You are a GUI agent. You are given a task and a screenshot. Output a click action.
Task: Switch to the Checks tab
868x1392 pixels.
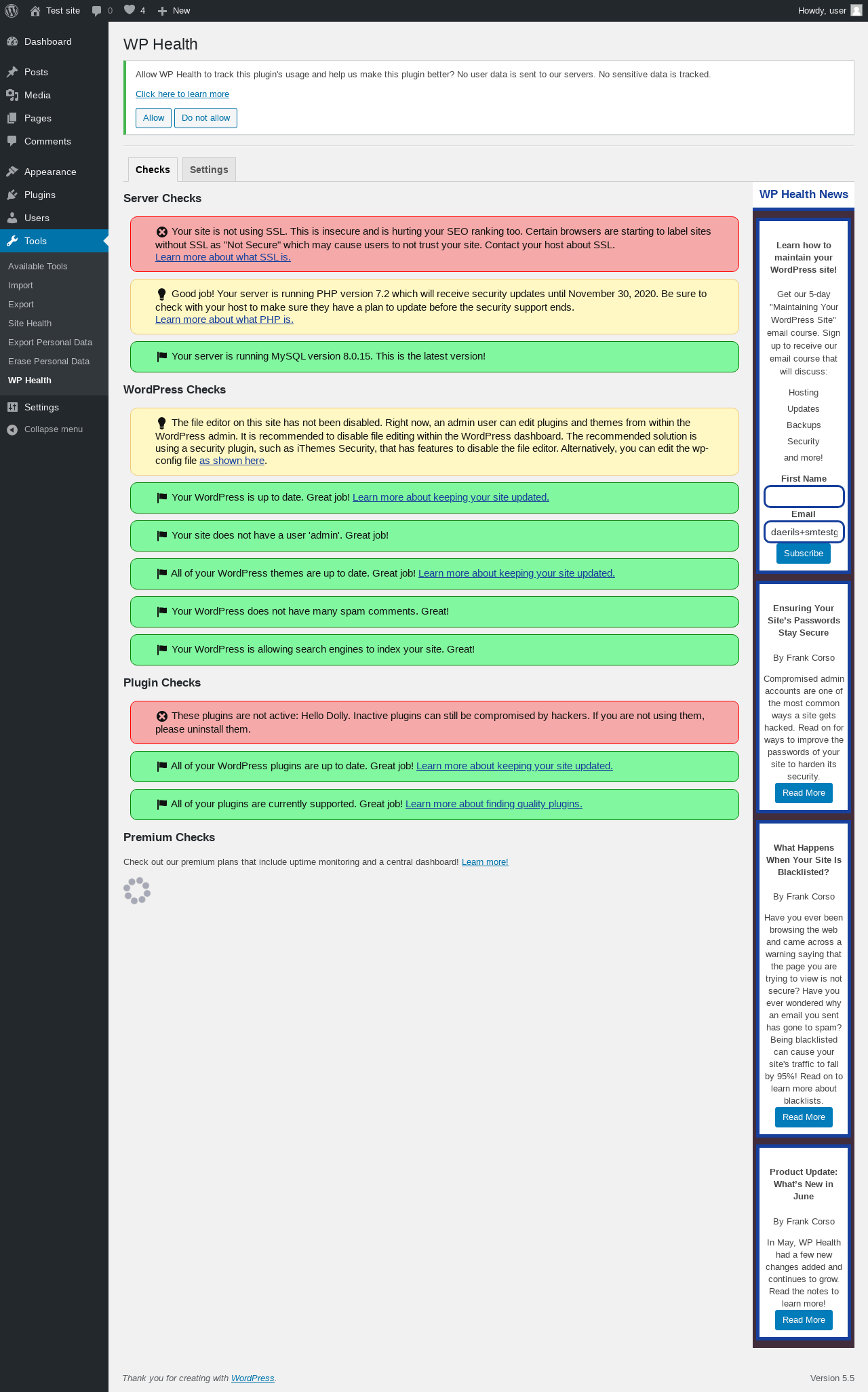[153, 170]
